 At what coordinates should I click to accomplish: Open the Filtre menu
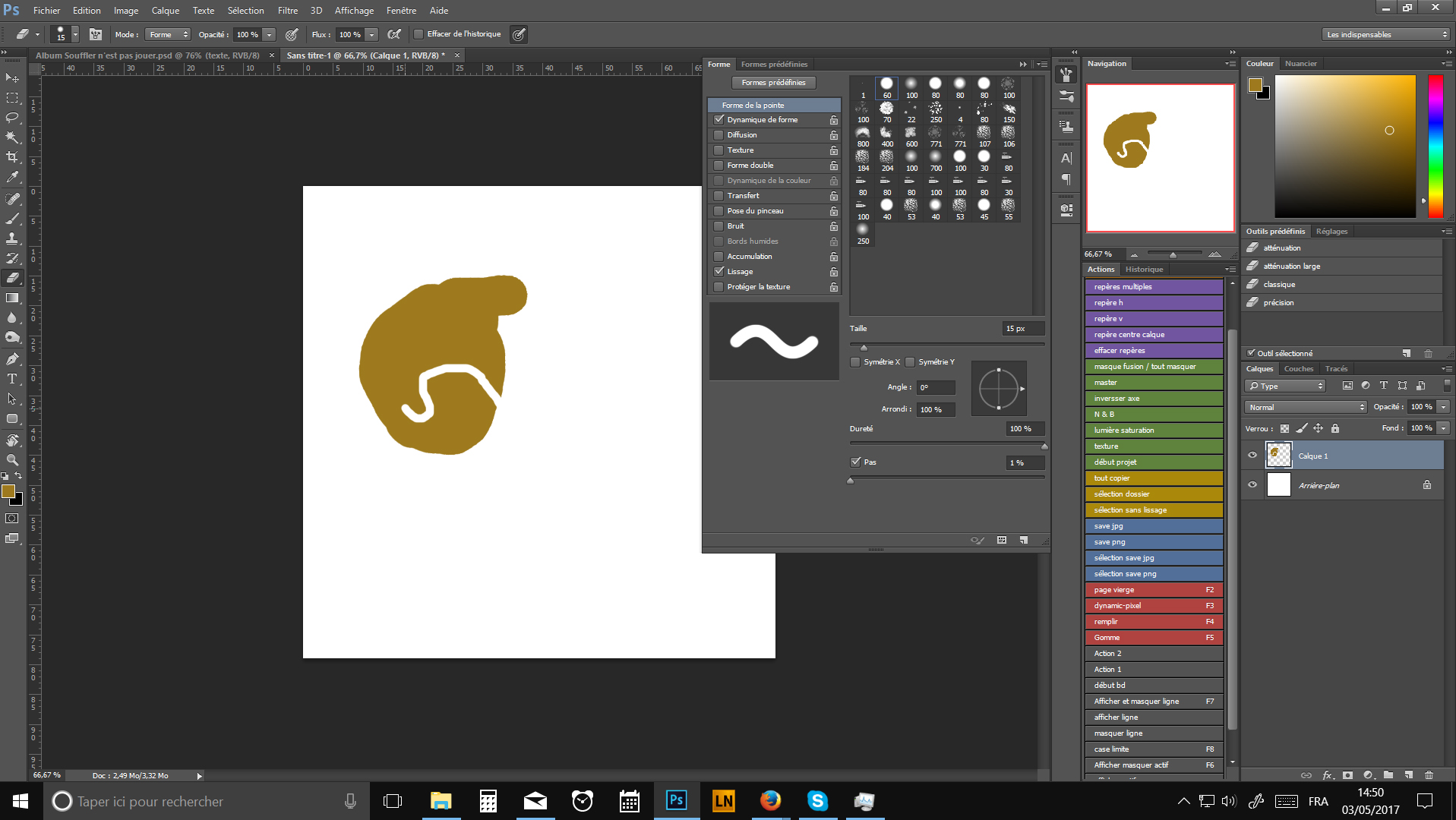[287, 11]
